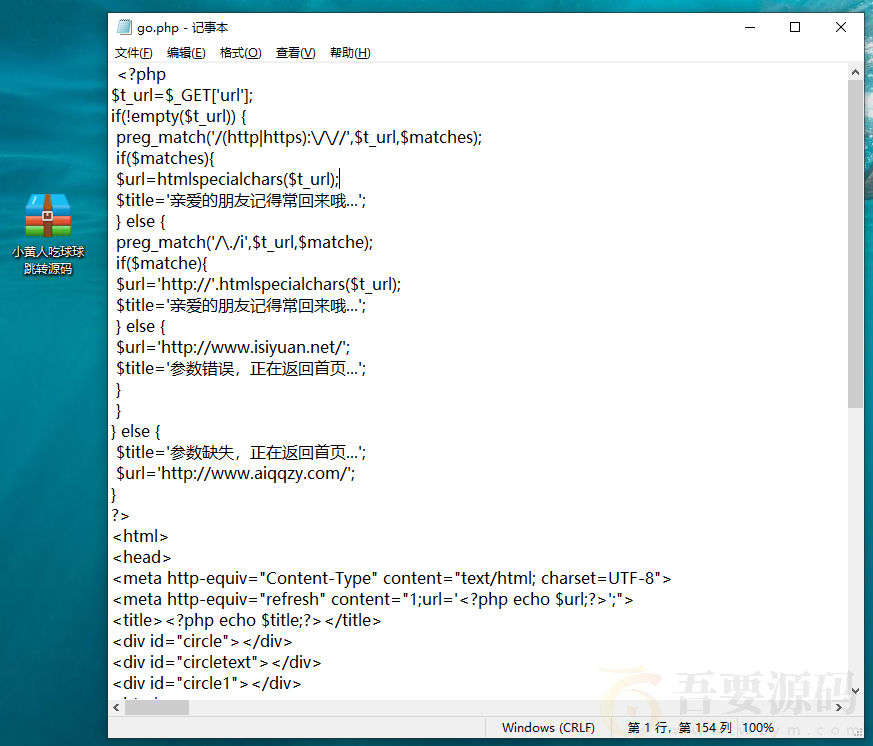Click the vertical scrollbar down arrow
Viewport: 873px width, 746px height.
point(856,691)
